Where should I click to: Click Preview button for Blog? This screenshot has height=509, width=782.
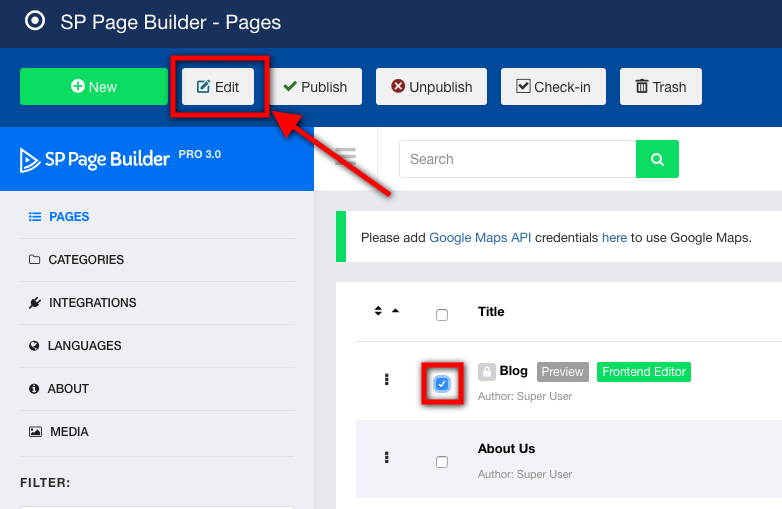tap(563, 372)
